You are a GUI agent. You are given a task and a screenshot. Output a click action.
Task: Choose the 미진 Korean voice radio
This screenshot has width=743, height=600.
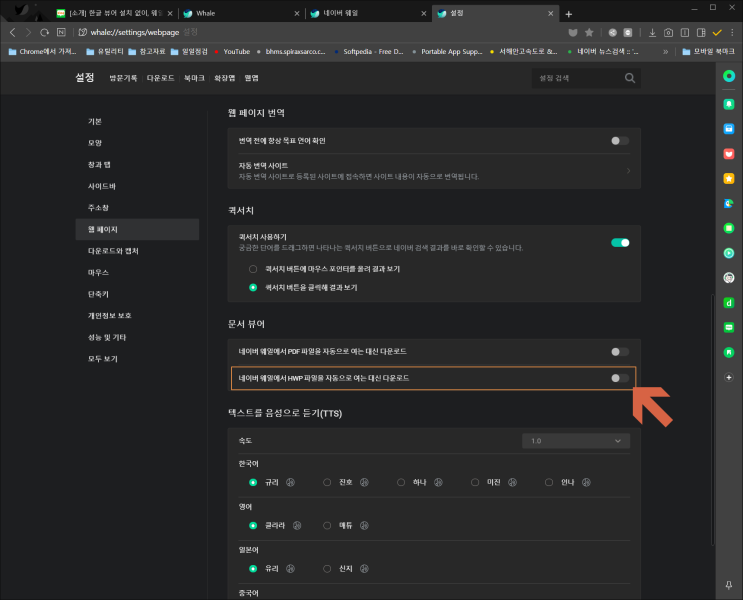(475, 482)
